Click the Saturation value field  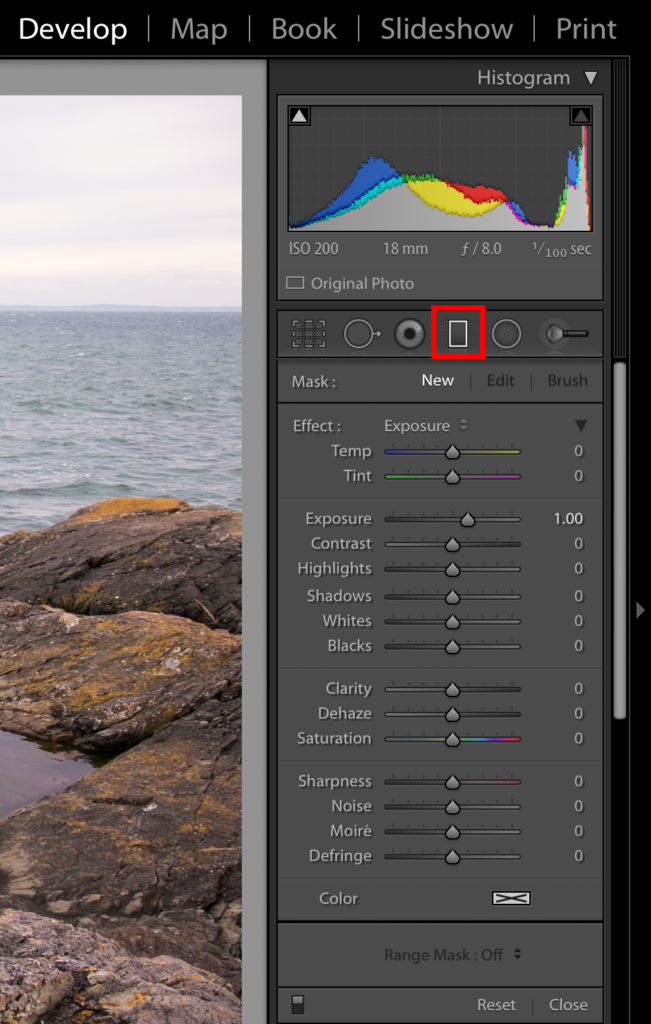pyautogui.click(x=579, y=739)
